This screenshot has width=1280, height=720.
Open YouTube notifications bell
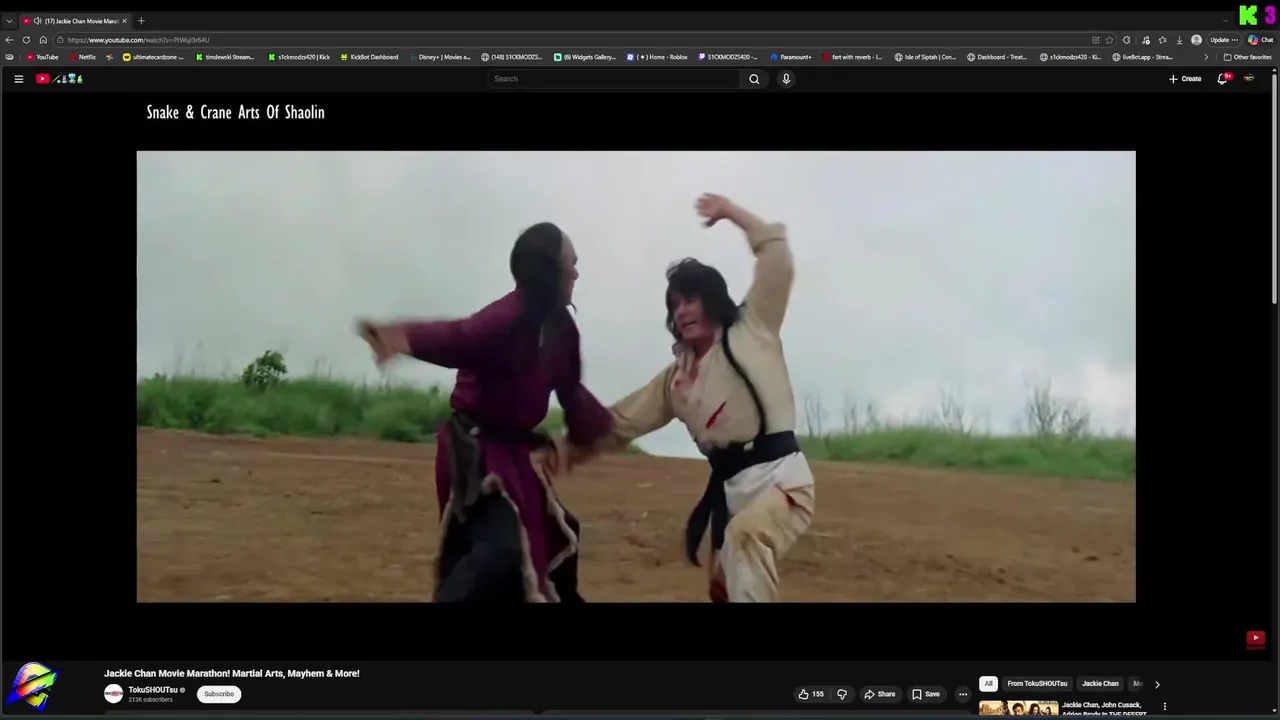tap(1222, 79)
